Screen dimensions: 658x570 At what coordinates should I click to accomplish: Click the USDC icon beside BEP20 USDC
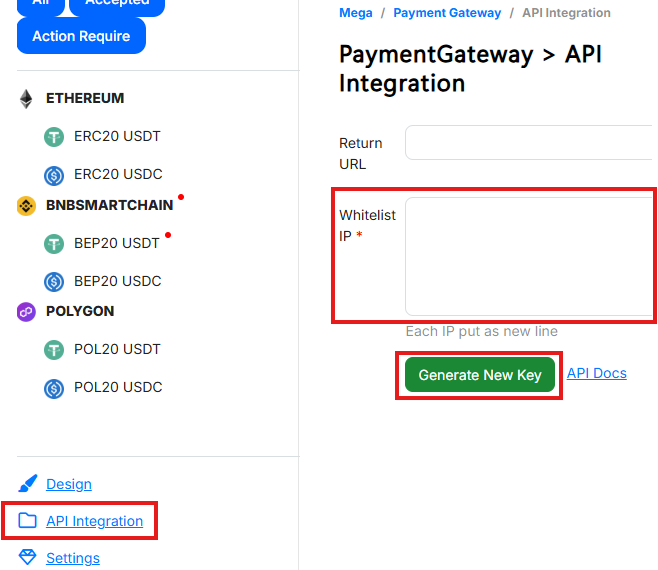[x=54, y=282]
